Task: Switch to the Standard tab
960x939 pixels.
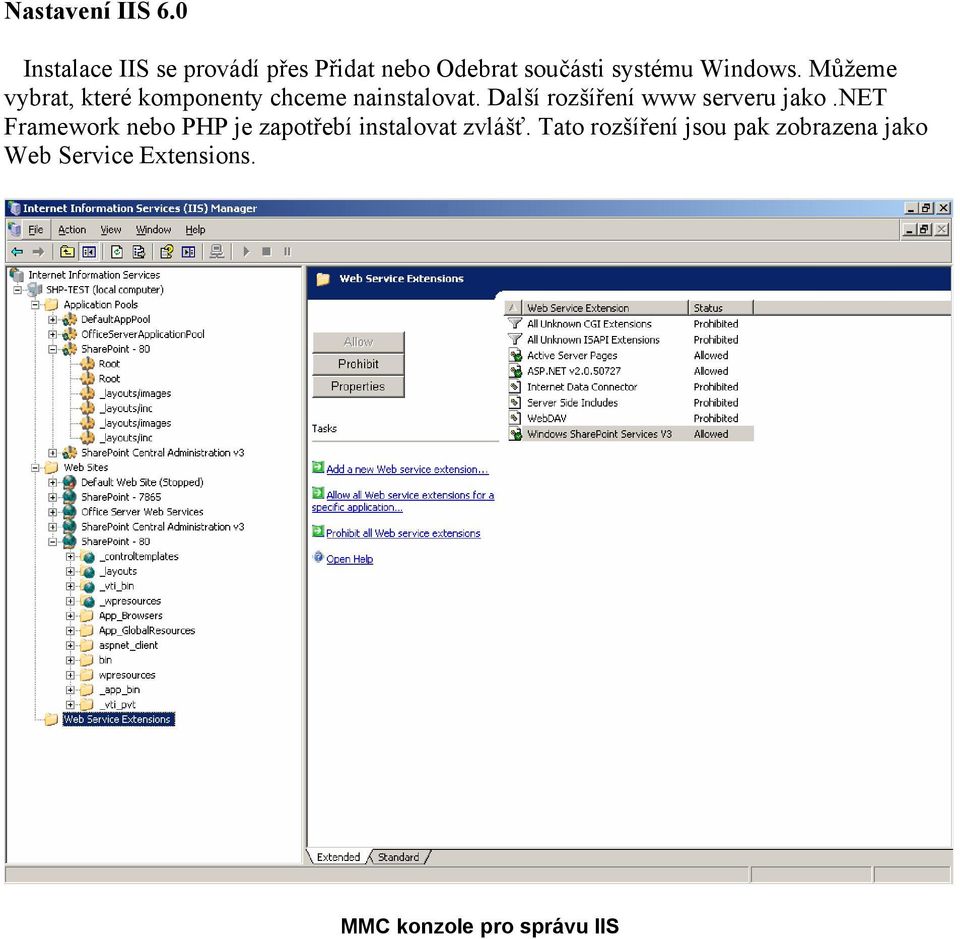Action: (398, 857)
